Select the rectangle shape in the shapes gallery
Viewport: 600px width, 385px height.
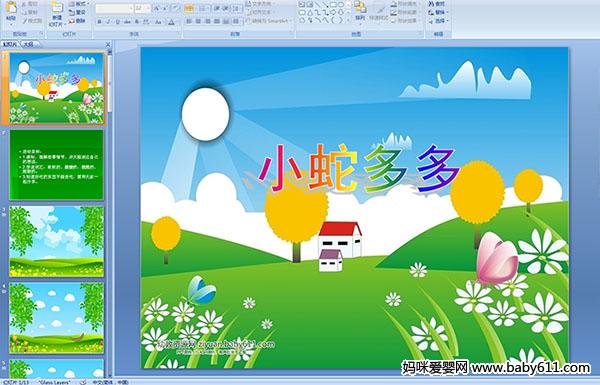(333, 5)
